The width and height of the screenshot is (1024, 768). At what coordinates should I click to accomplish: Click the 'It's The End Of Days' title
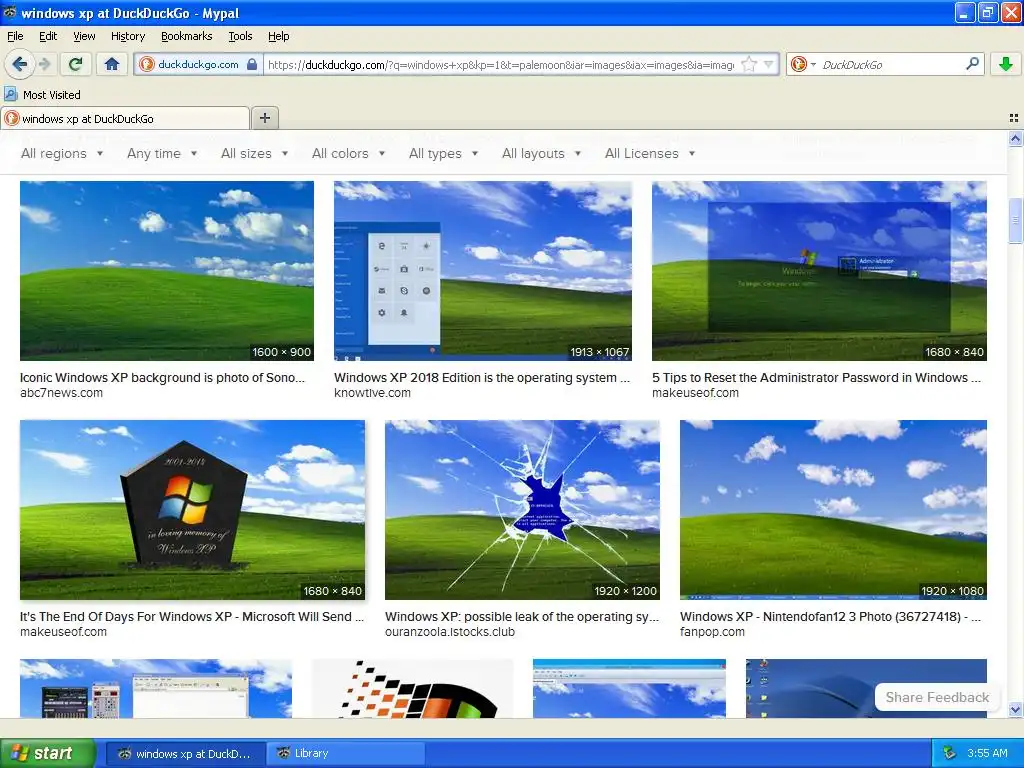point(191,616)
